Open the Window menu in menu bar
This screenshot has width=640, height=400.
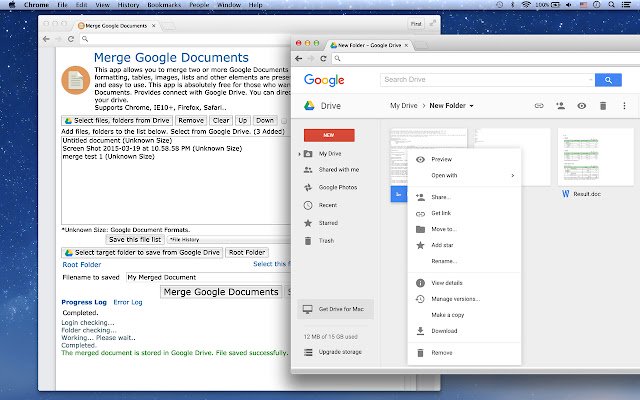tap(229, 5)
